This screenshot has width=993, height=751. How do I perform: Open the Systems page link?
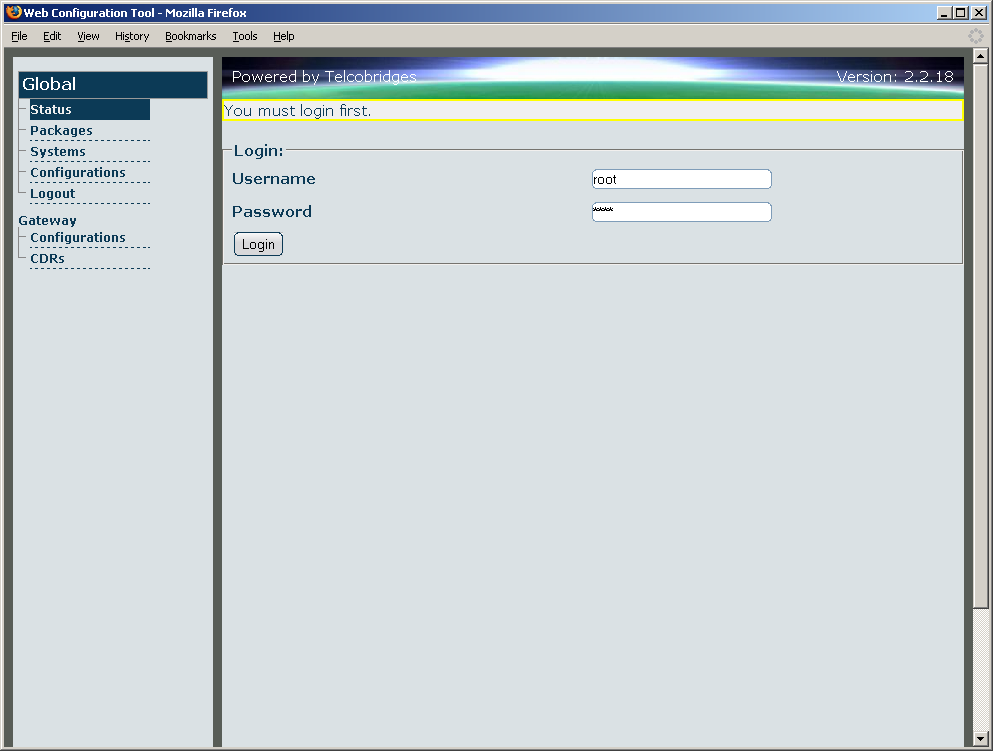point(58,151)
